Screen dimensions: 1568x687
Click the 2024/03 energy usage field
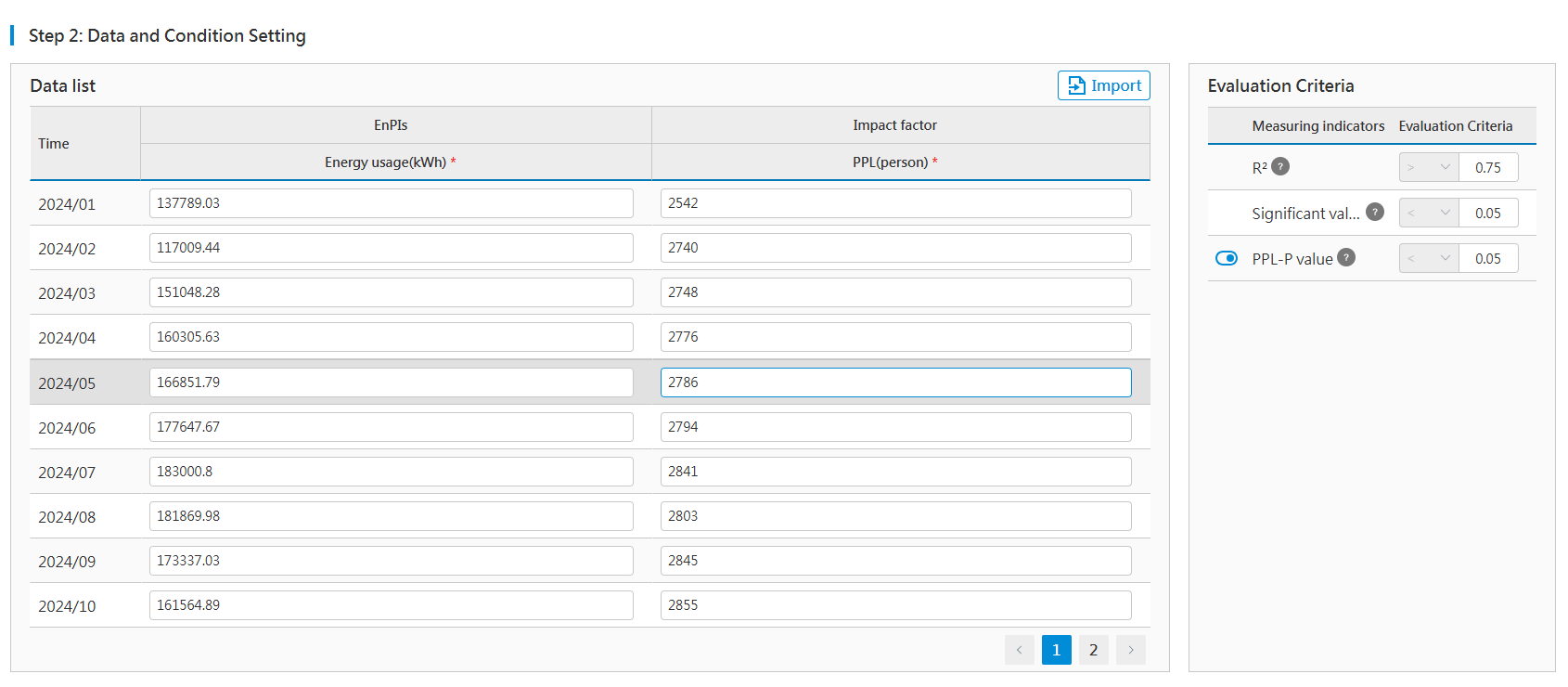point(391,292)
